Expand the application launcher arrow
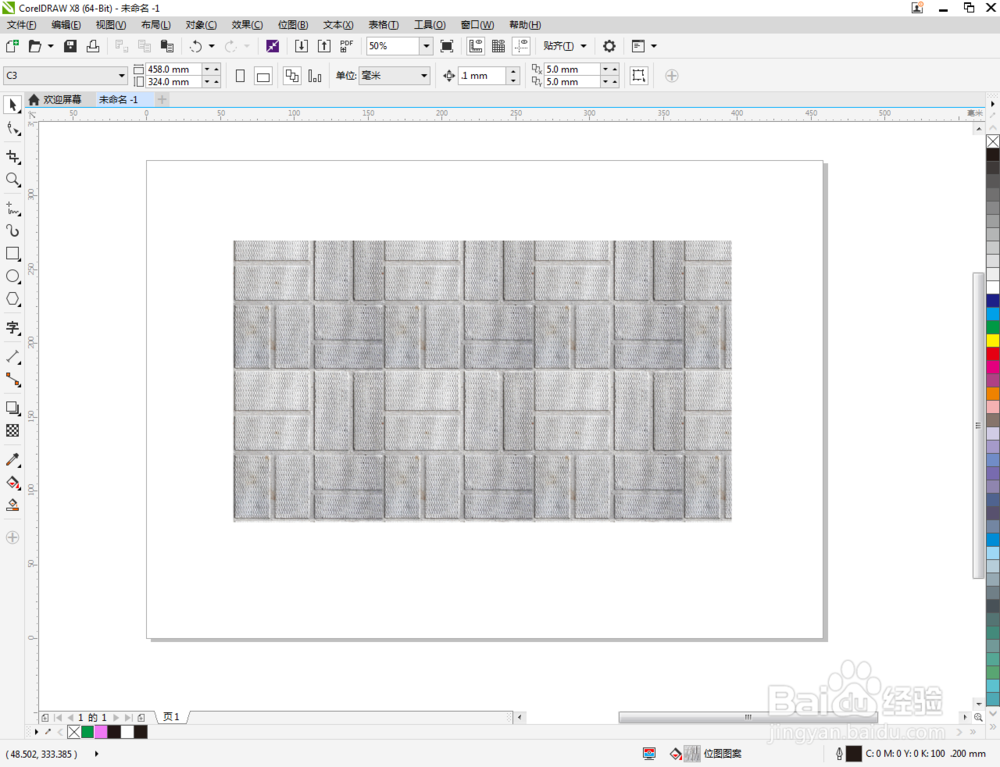The width and height of the screenshot is (1000, 767). pos(654,46)
